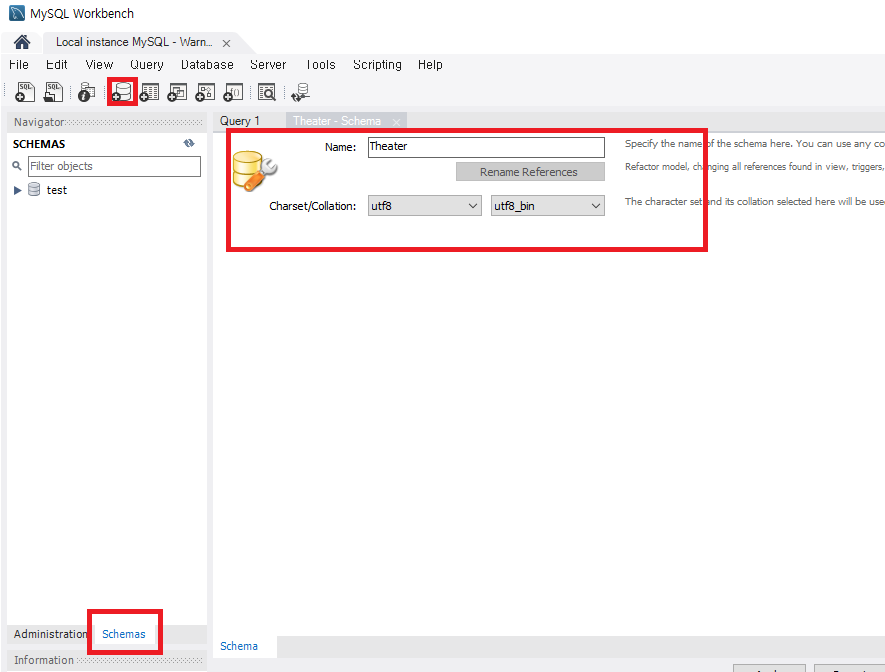
Task: Click the SCHEMAS panel heading
Action: (x=39, y=144)
